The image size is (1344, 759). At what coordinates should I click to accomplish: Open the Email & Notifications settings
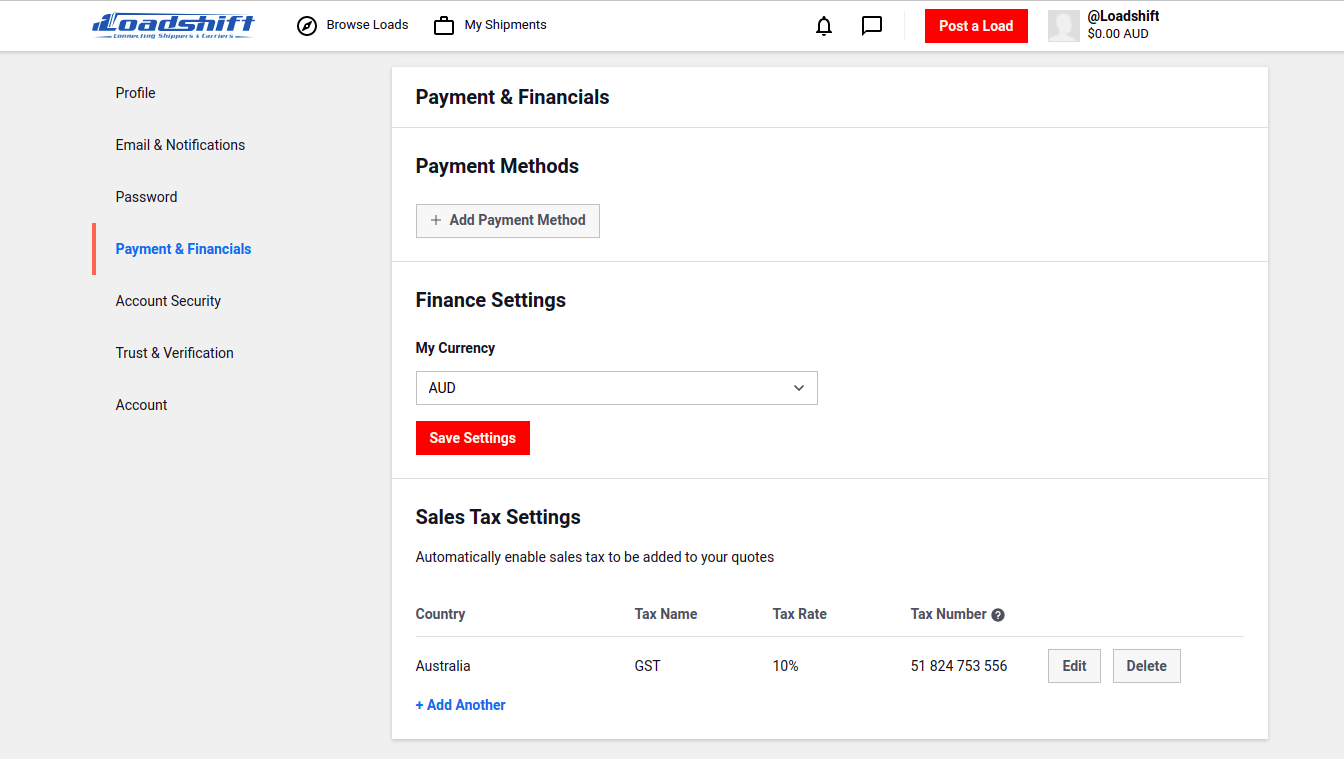tap(180, 144)
